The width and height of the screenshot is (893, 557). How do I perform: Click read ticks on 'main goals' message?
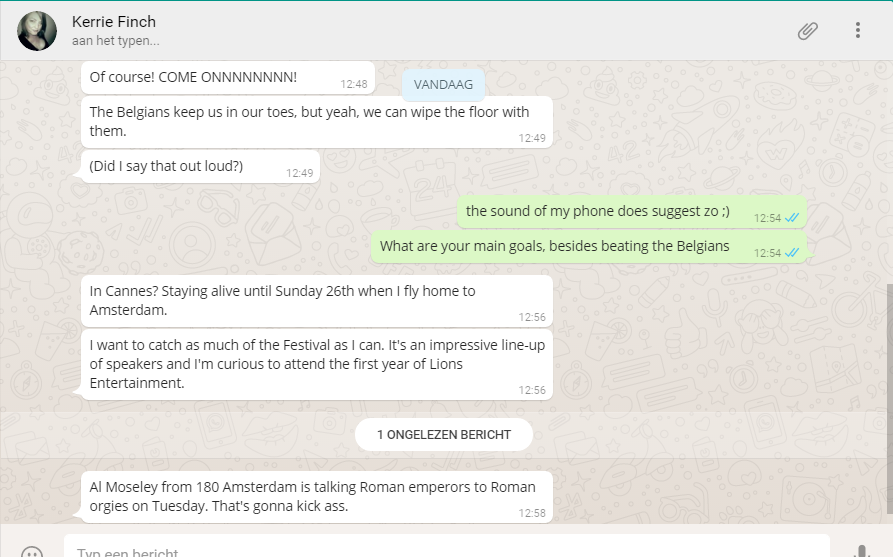coord(793,253)
